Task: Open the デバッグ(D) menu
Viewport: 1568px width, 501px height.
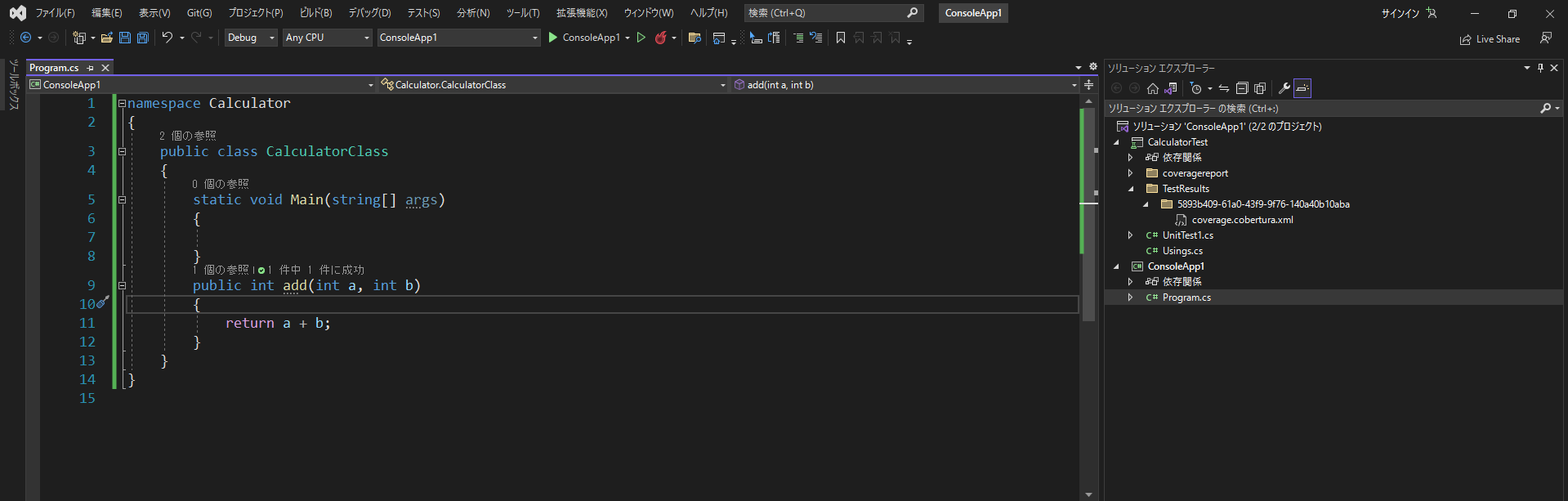Action: click(370, 13)
